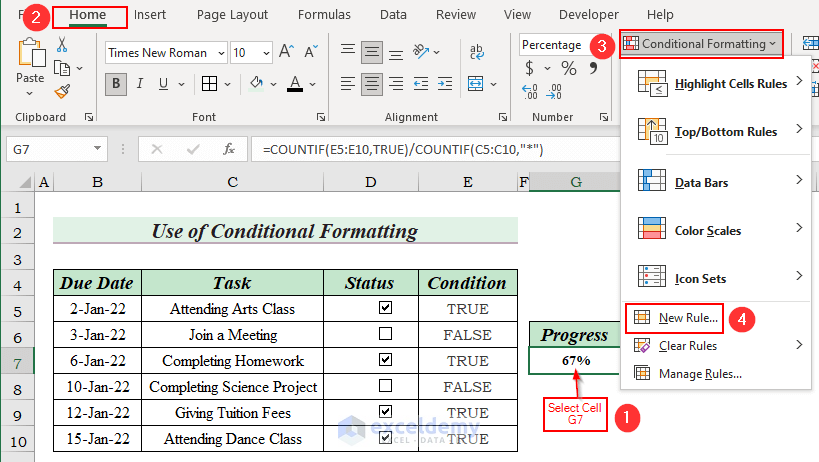819x462 pixels.
Task: Switch to the Home tab
Action: (x=88, y=15)
